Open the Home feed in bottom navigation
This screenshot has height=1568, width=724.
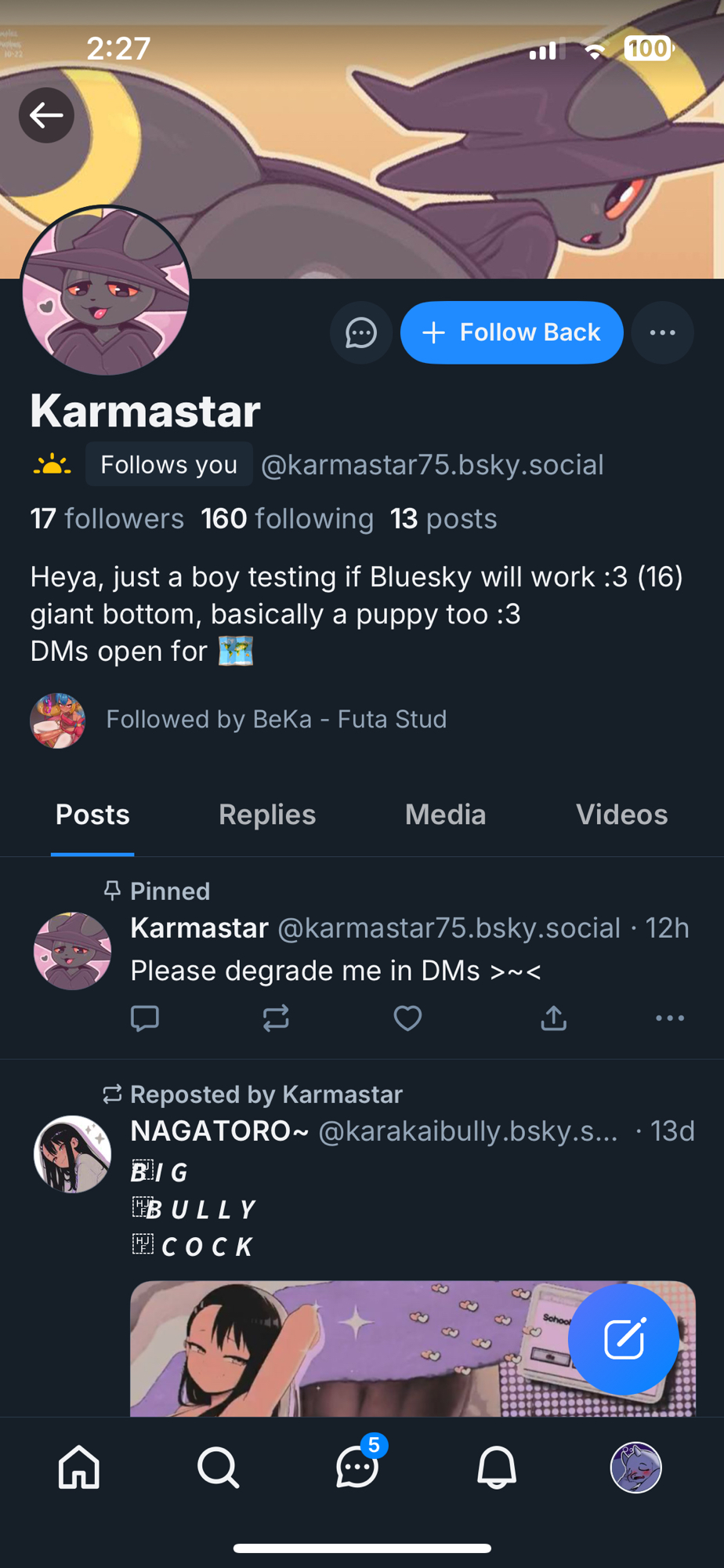coord(79,1467)
